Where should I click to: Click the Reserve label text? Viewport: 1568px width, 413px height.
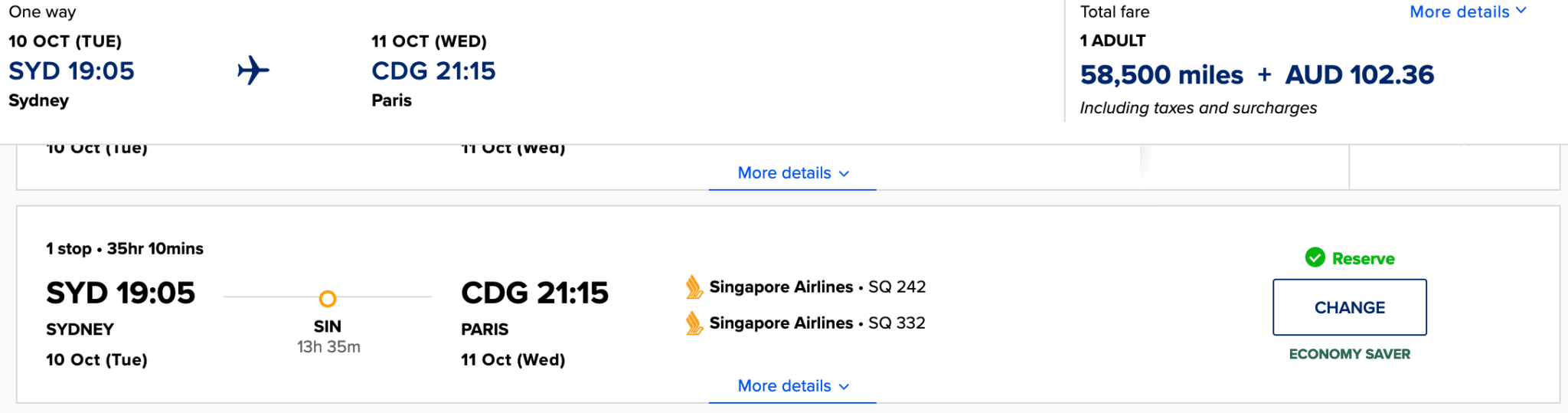pos(1363,259)
